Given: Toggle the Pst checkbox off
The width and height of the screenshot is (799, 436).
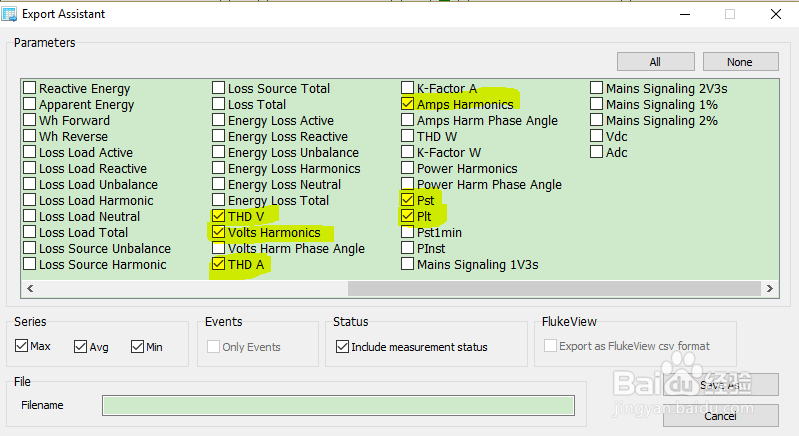Looking at the screenshot, I should (x=408, y=201).
